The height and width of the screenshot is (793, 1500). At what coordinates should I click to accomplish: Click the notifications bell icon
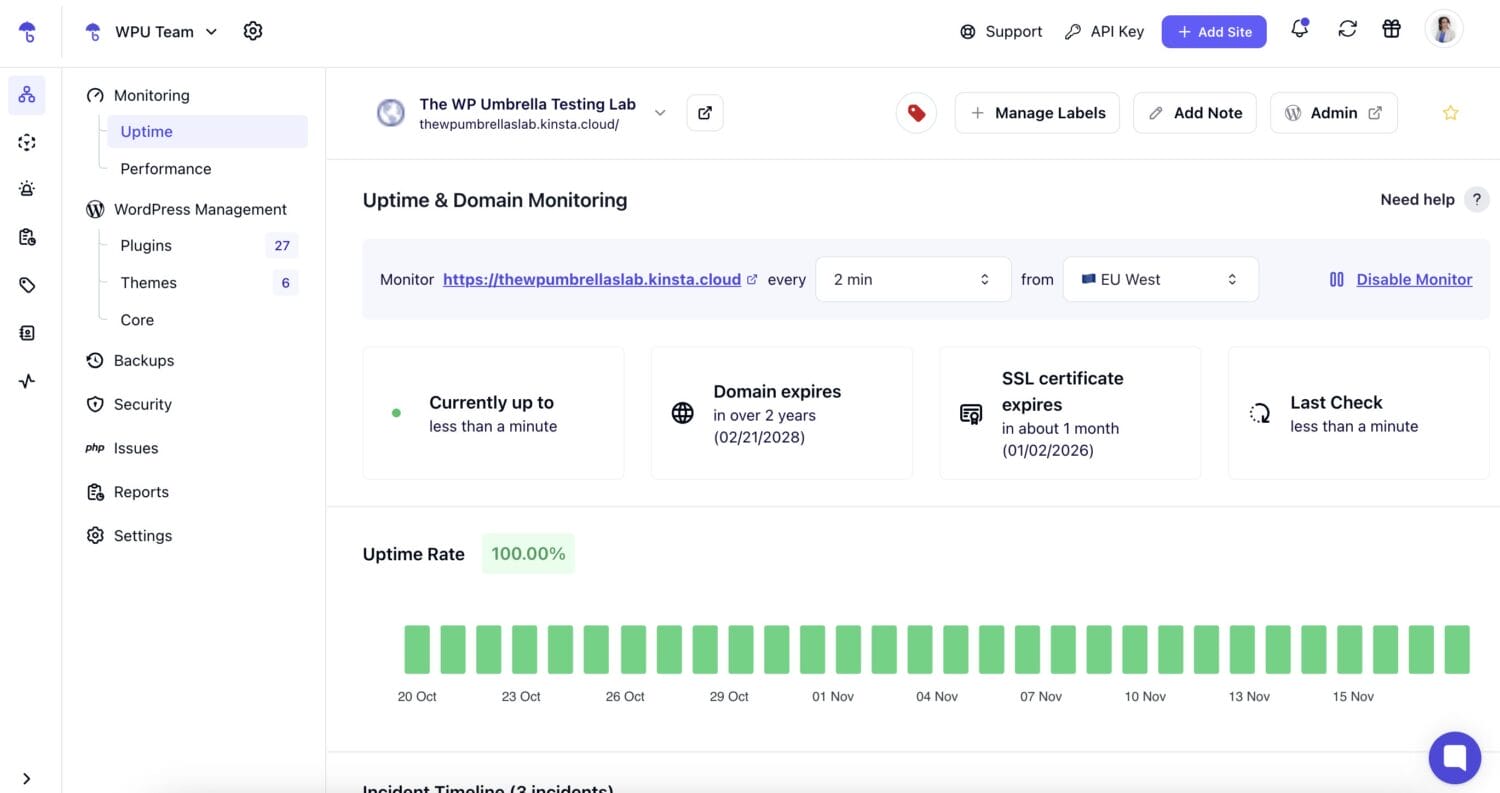[1299, 30]
